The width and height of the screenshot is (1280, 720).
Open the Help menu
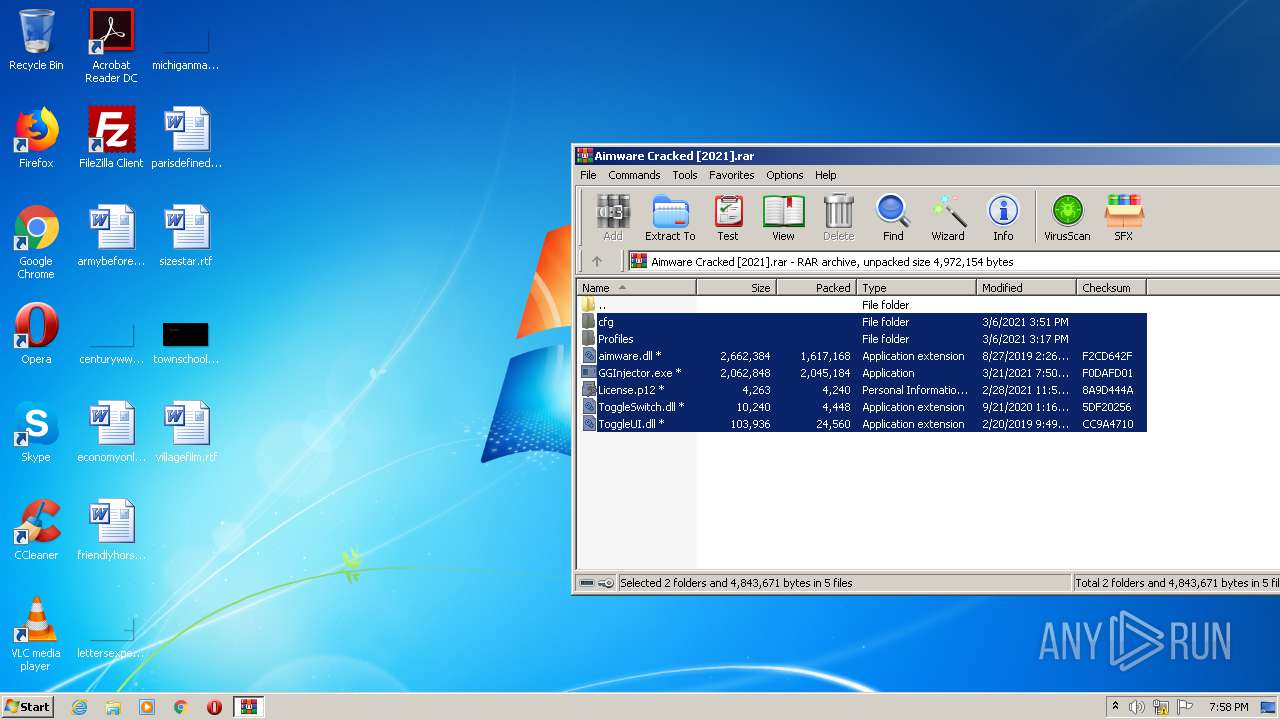click(x=826, y=175)
